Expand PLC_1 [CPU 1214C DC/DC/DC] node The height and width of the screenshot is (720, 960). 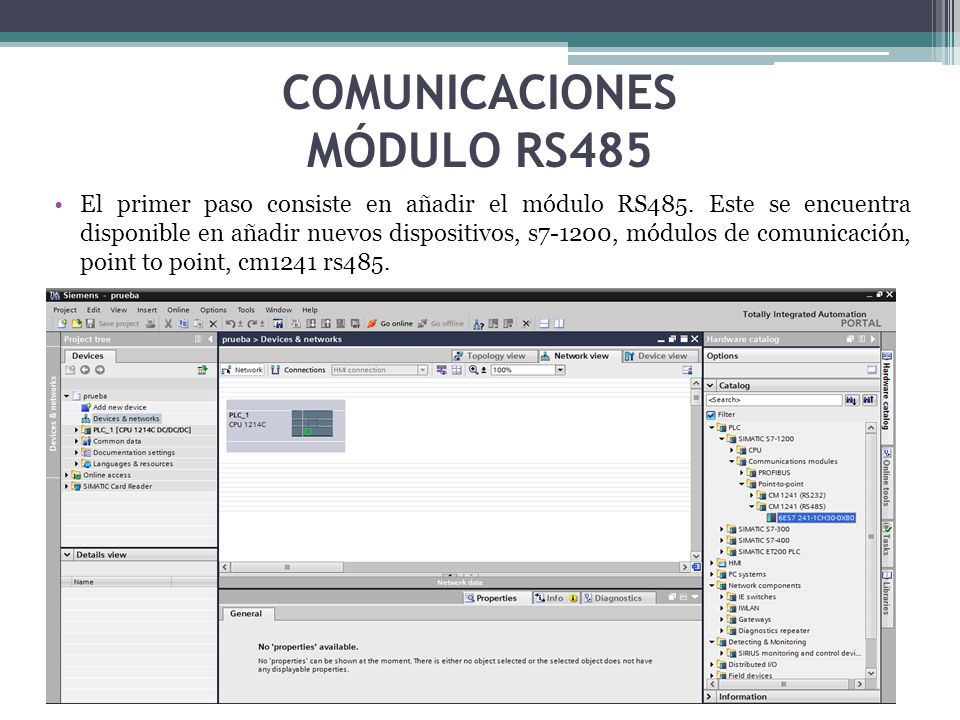(x=77, y=430)
